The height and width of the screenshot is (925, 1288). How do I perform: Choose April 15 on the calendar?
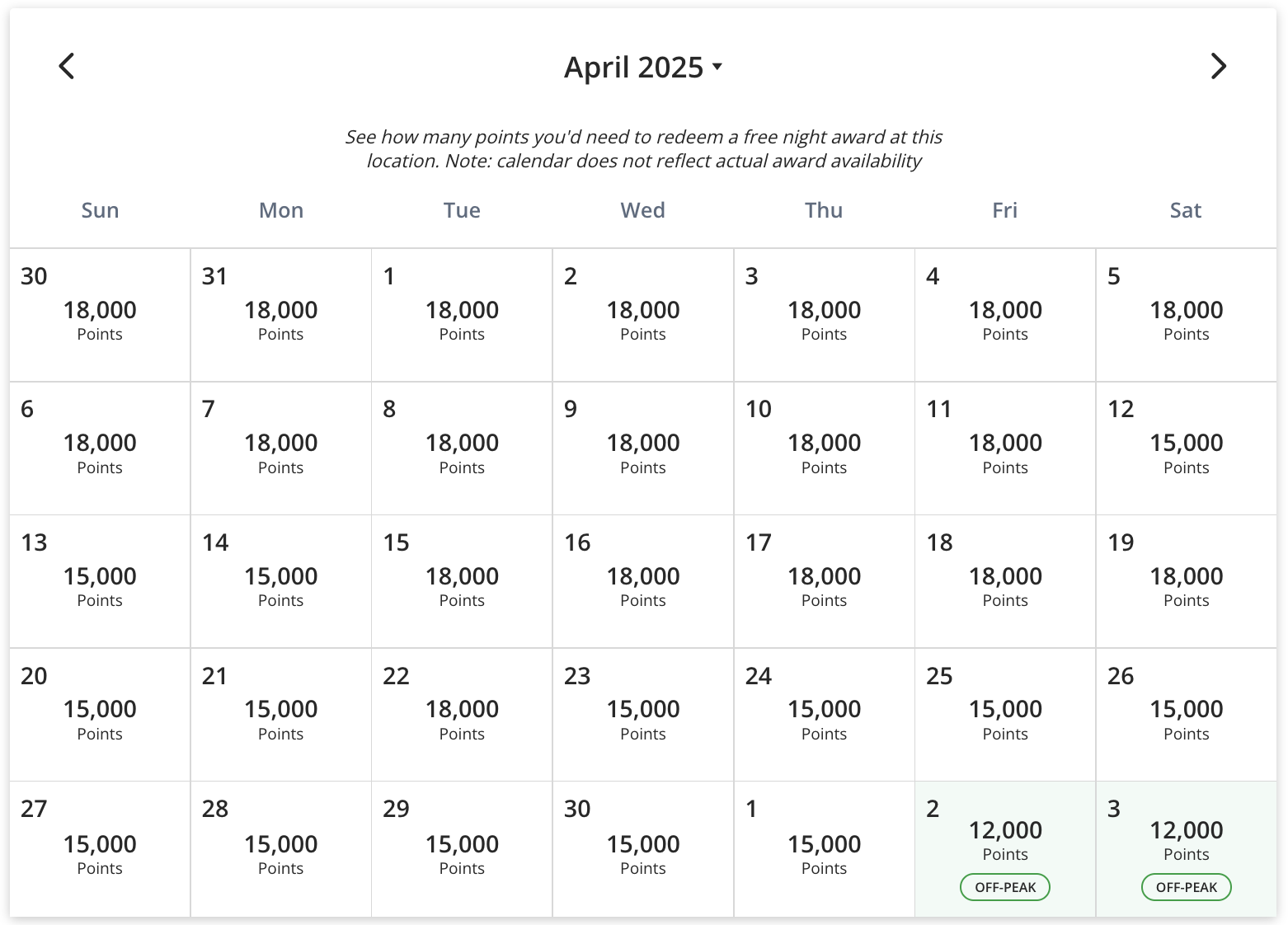click(462, 581)
